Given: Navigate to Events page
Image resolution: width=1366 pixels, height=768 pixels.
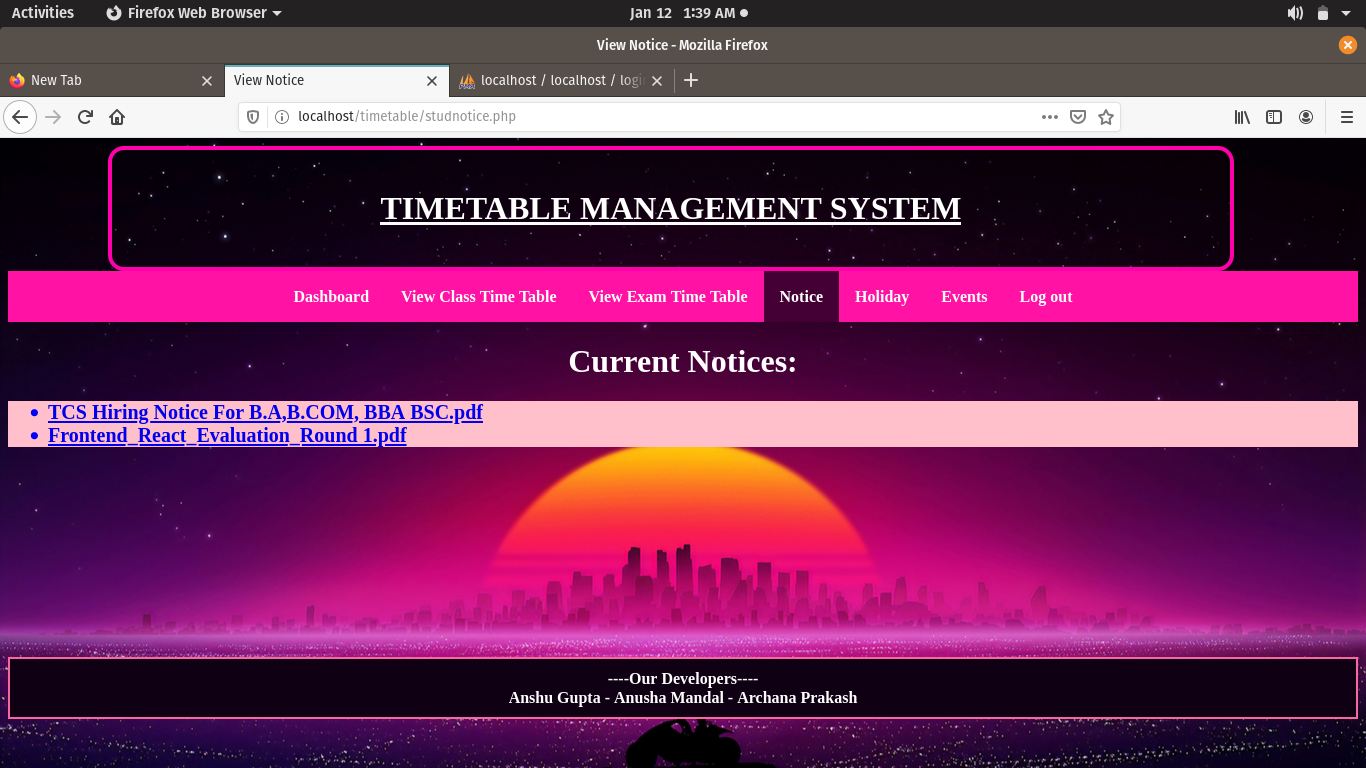Looking at the screenshot, I should coord(964,297).
